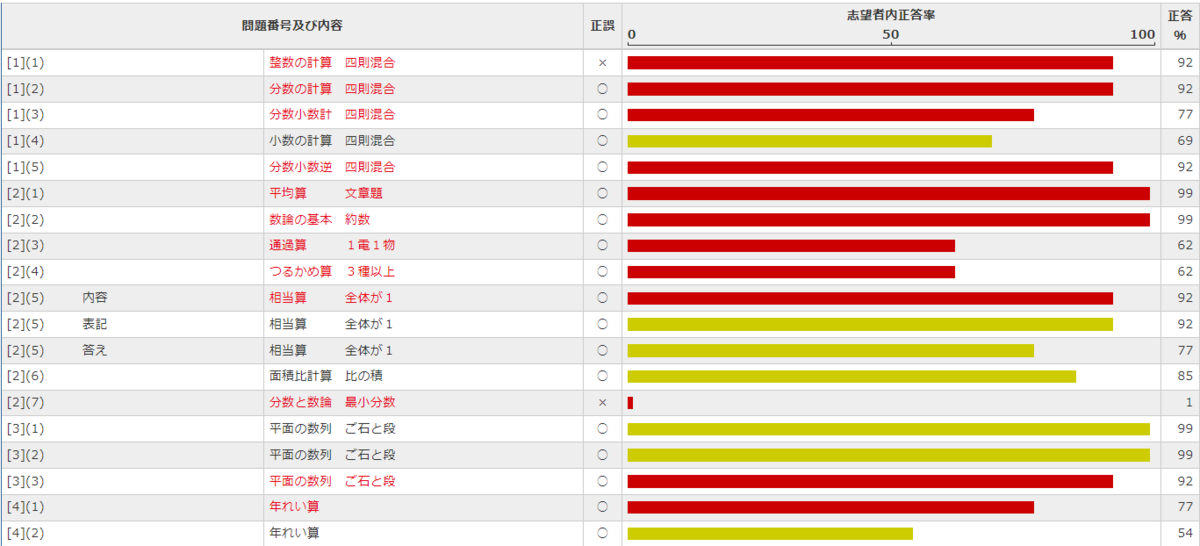
Task: Click the [2](7) question number
Action: 25,402
